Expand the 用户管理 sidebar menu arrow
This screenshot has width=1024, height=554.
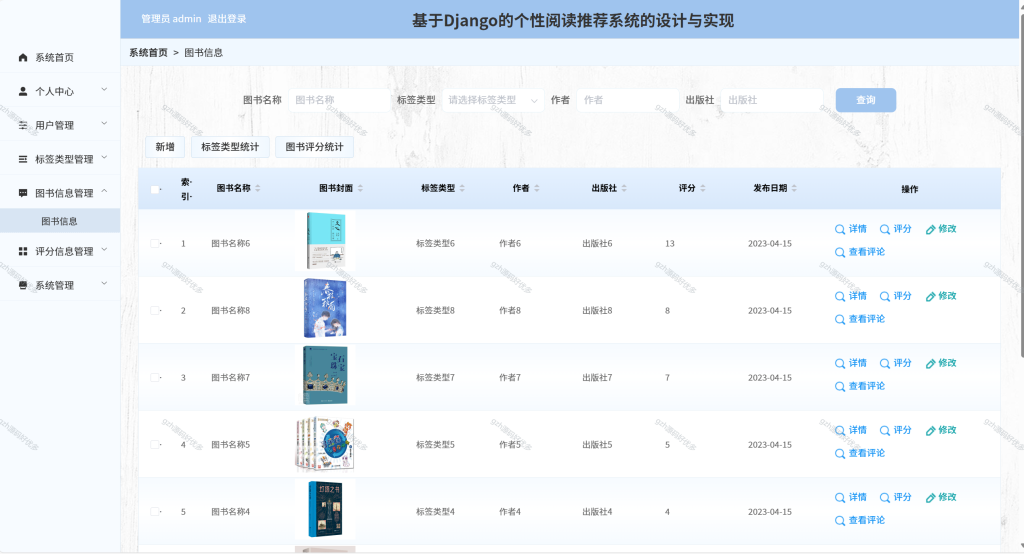[x=104, y=124]
